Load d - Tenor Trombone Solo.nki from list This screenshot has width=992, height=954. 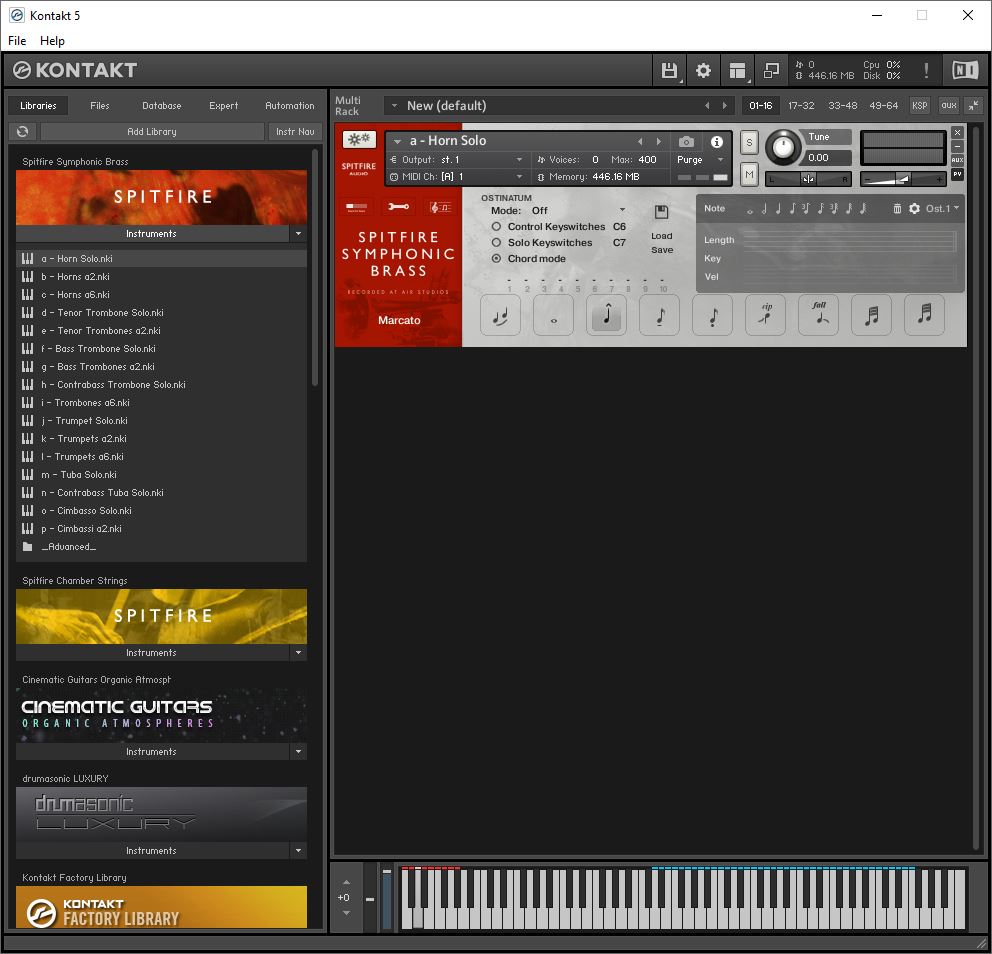click(x=161, y=313)
